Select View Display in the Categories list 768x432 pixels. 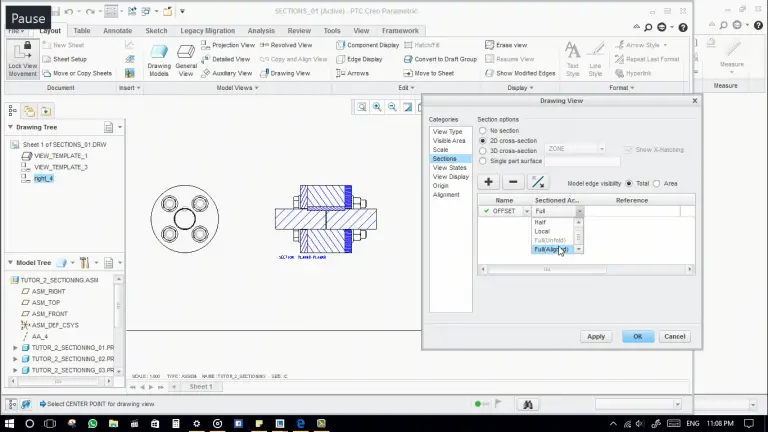click(x=450, y=176)
